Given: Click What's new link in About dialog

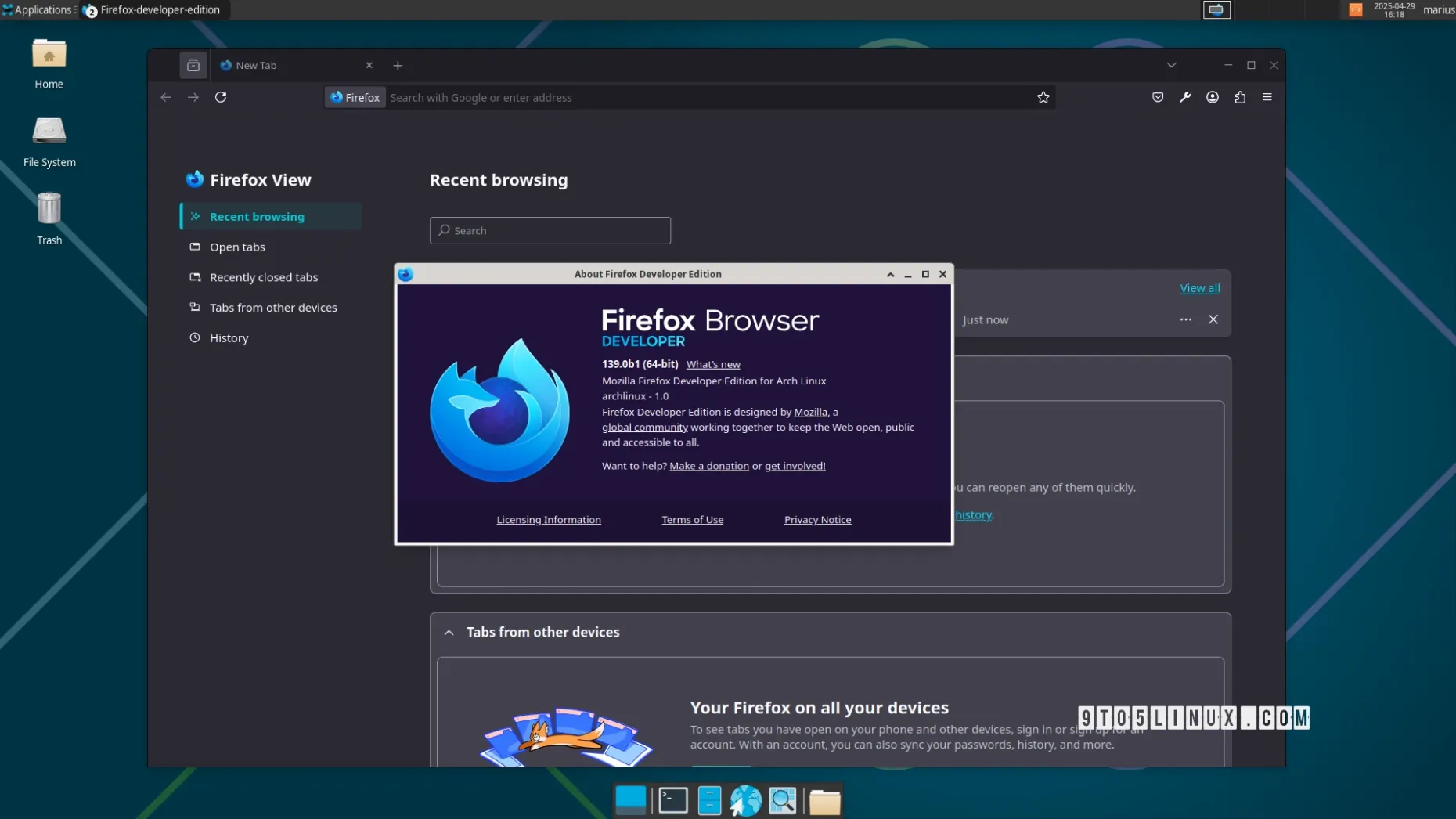Looking at the screenshot, I should coord(713,364).
